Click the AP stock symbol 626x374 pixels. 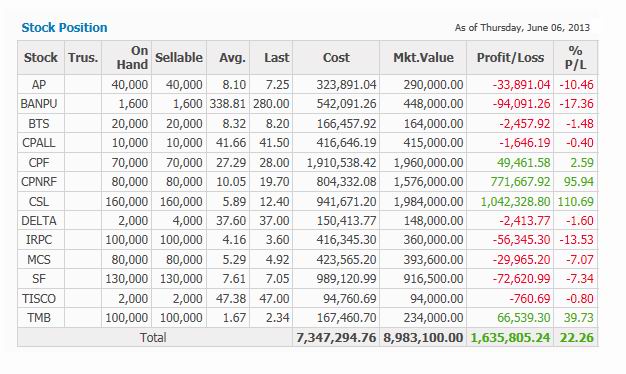pyautogui.click(x=39, y=85)
